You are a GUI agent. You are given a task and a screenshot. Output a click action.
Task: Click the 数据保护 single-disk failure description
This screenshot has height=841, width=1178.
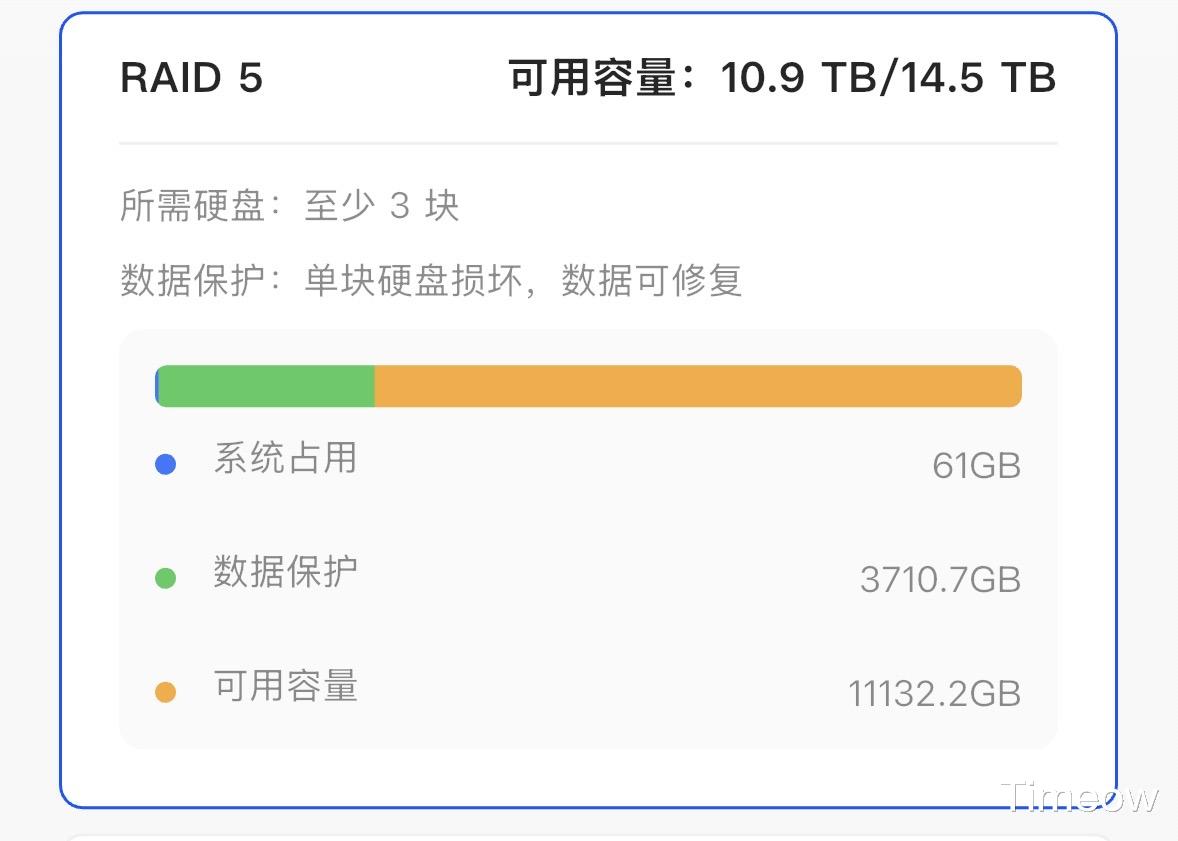point(431,281)
